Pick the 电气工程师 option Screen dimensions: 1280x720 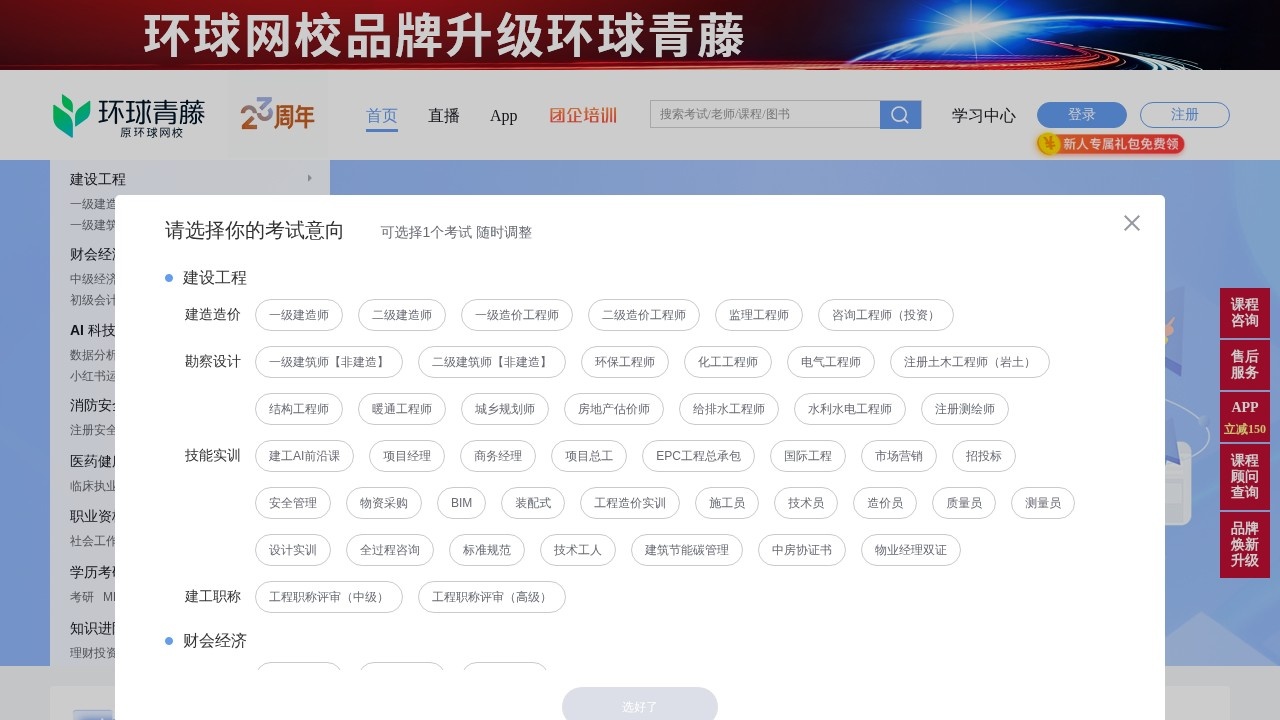coord(831,362)
